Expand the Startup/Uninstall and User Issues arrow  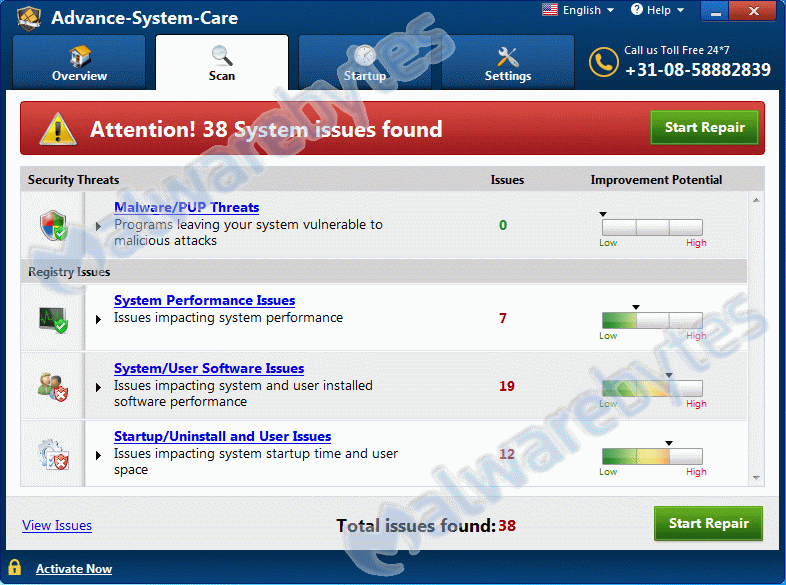point(98,455)
